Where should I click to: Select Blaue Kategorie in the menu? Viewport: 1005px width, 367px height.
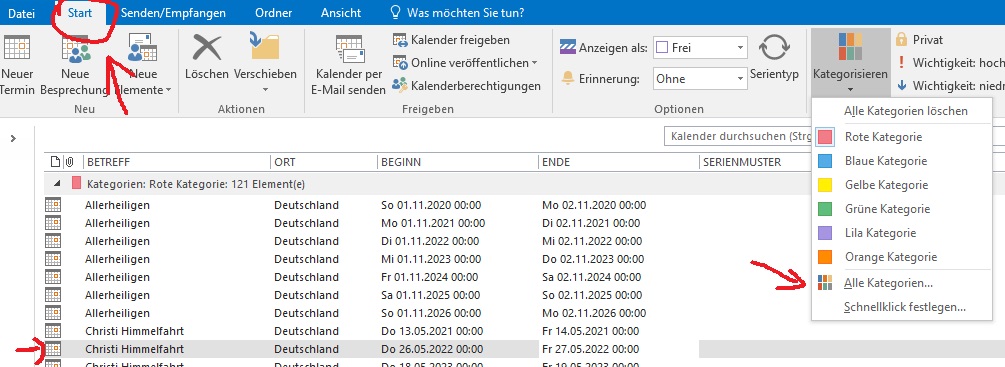tap(902, 161)
